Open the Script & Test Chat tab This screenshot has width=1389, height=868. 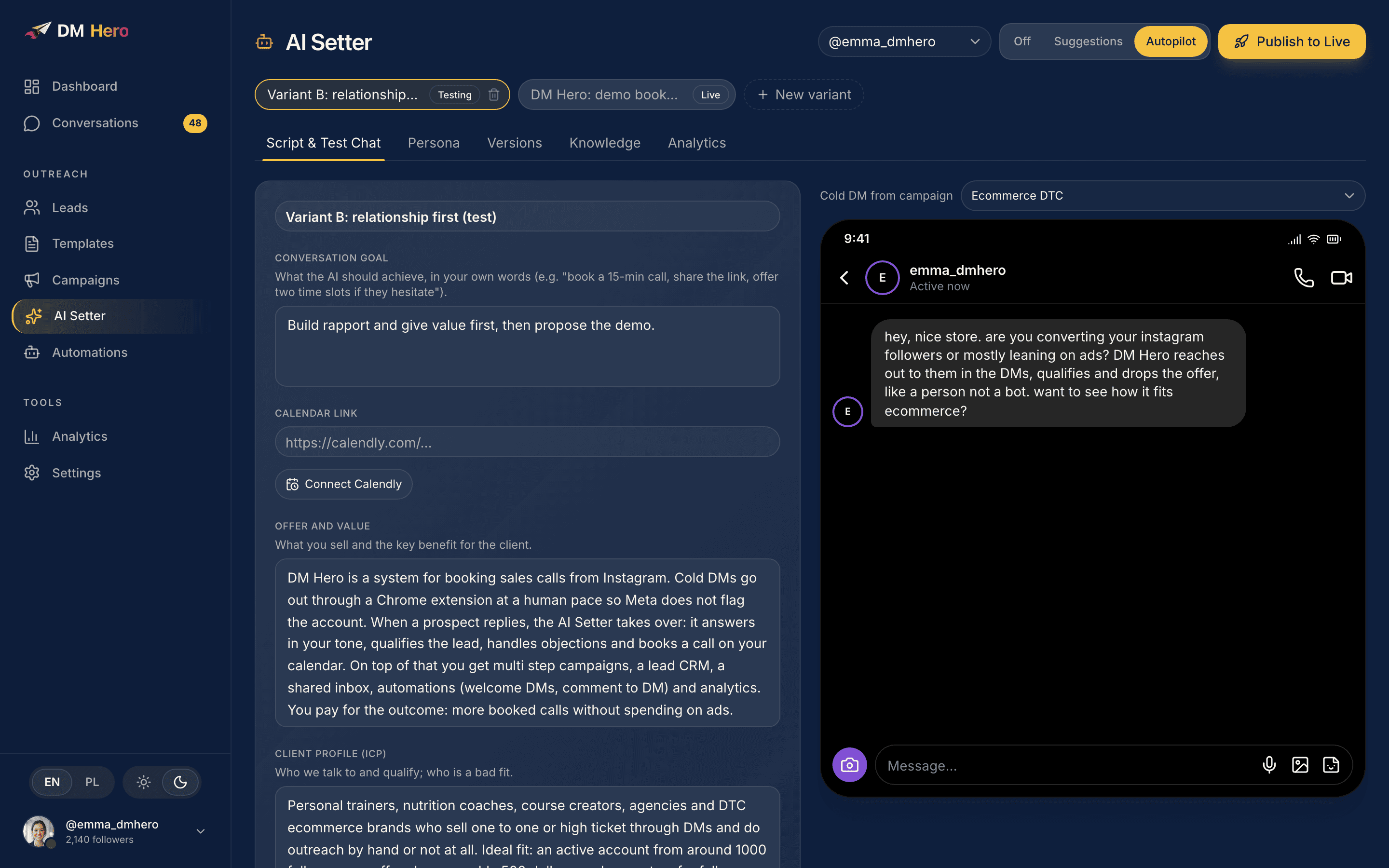point(323,143)
